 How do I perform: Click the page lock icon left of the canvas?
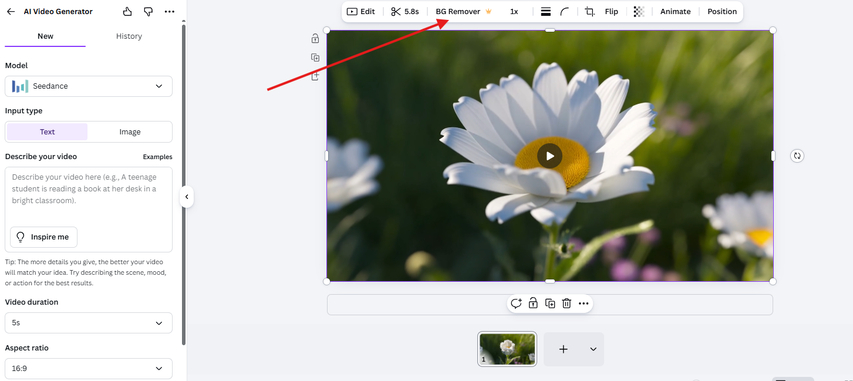tap(315, 38)
